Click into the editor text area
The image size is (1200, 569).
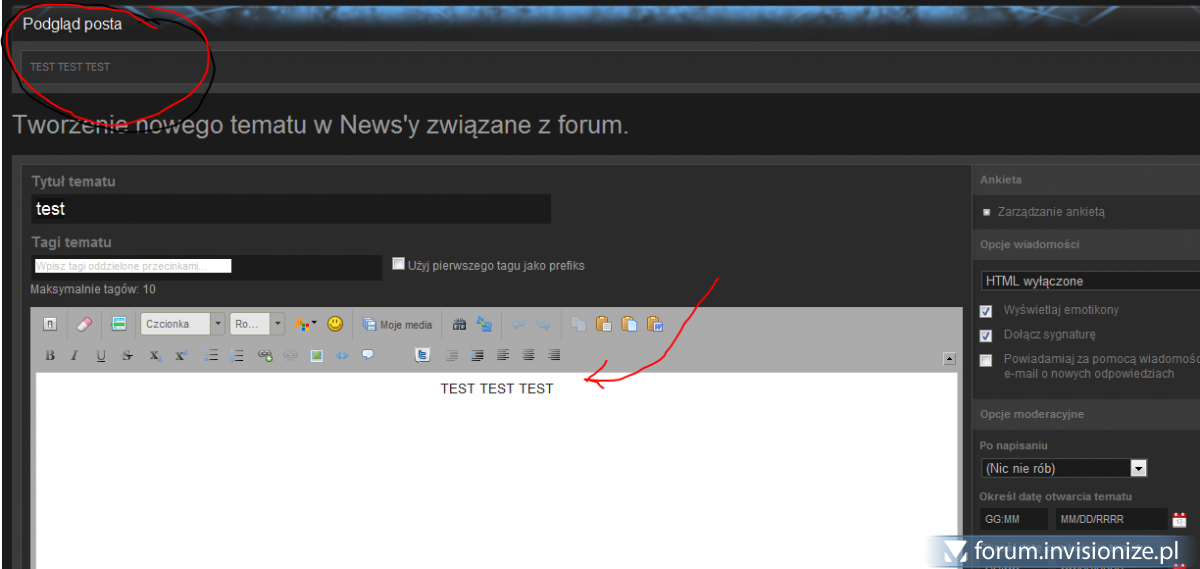pyautogui.click(x=496, y=470)
